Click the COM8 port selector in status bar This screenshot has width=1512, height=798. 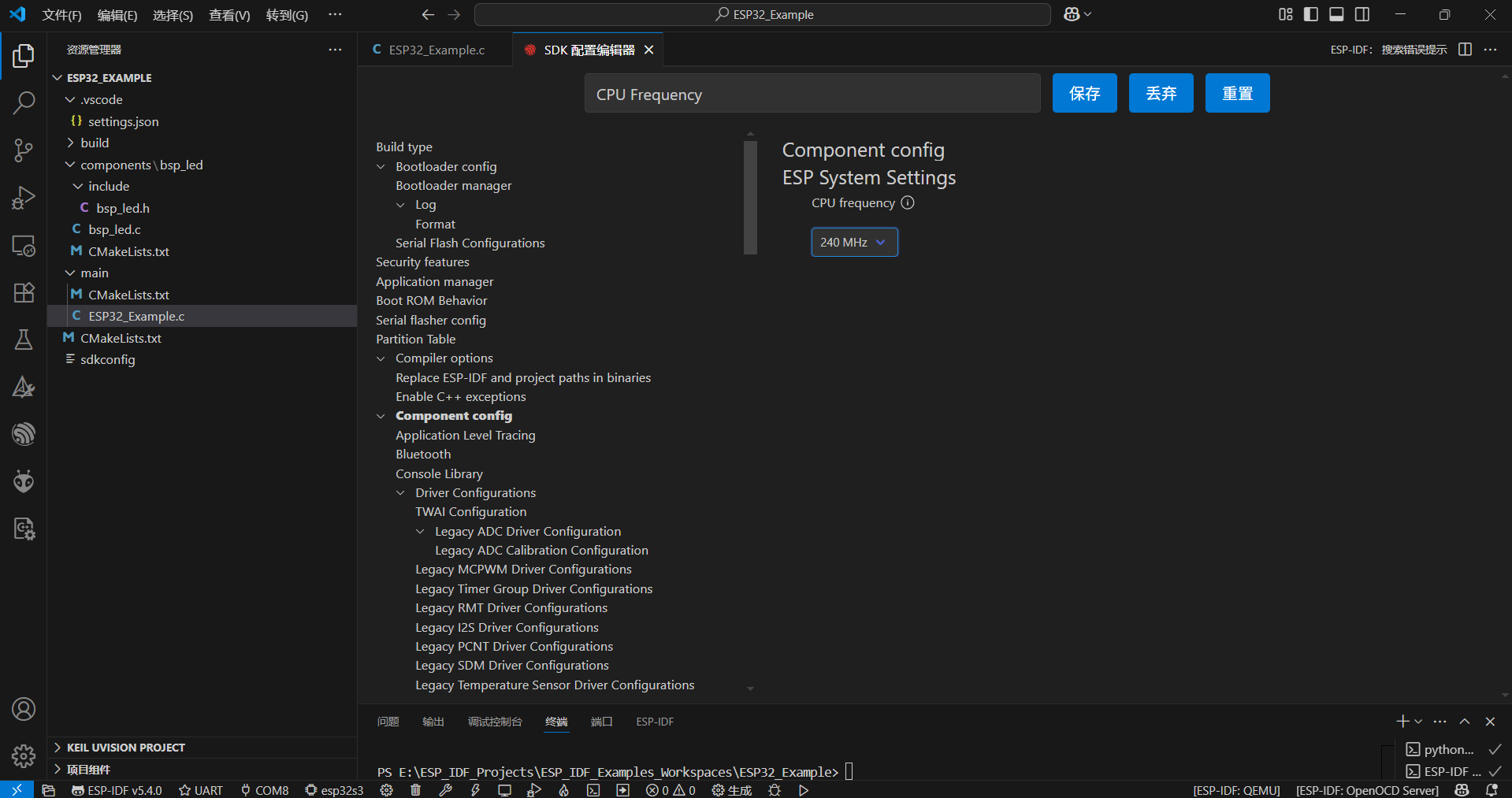point(265,790)
